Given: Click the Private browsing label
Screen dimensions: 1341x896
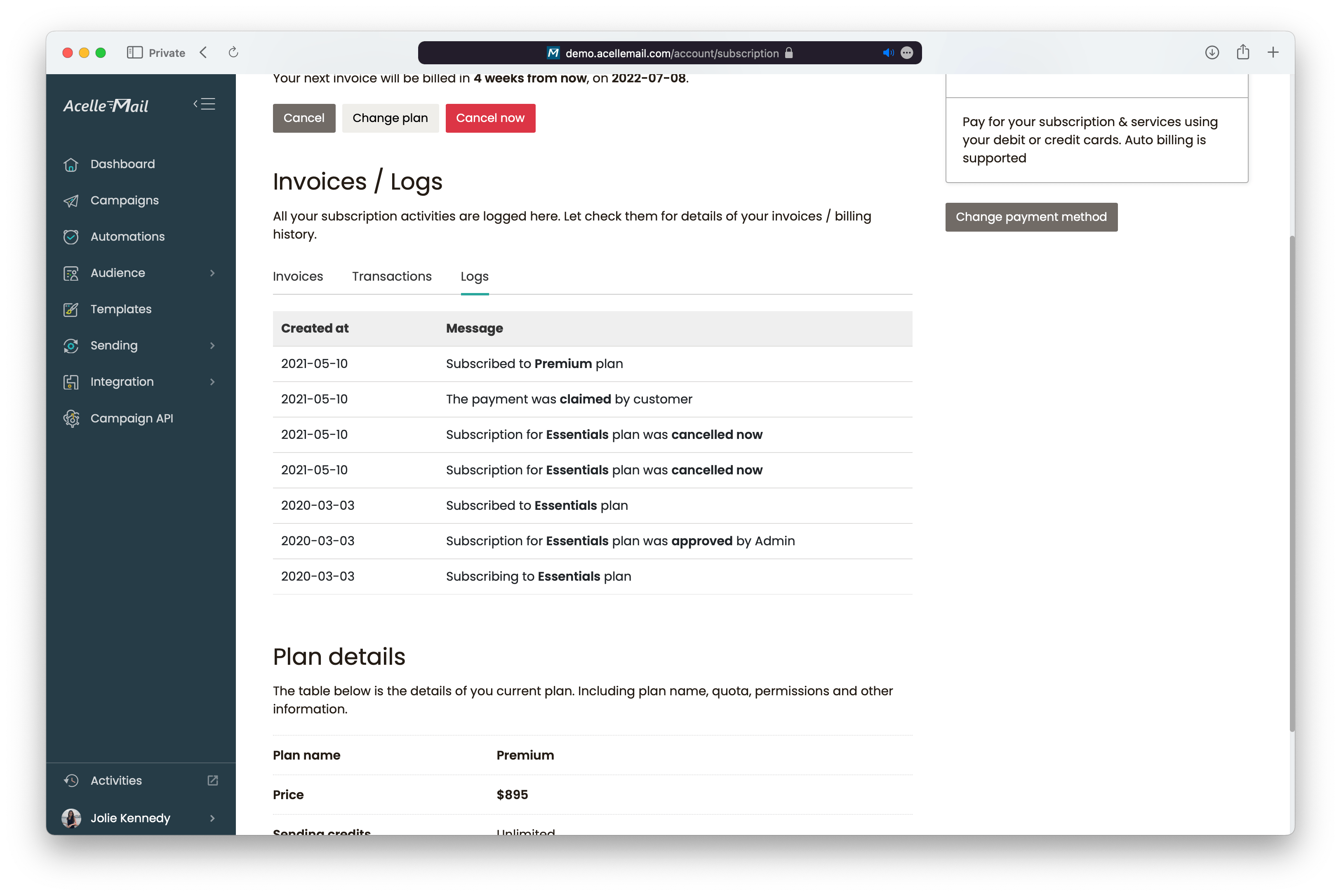Looking at the screenshot, I should click(167, 53).
